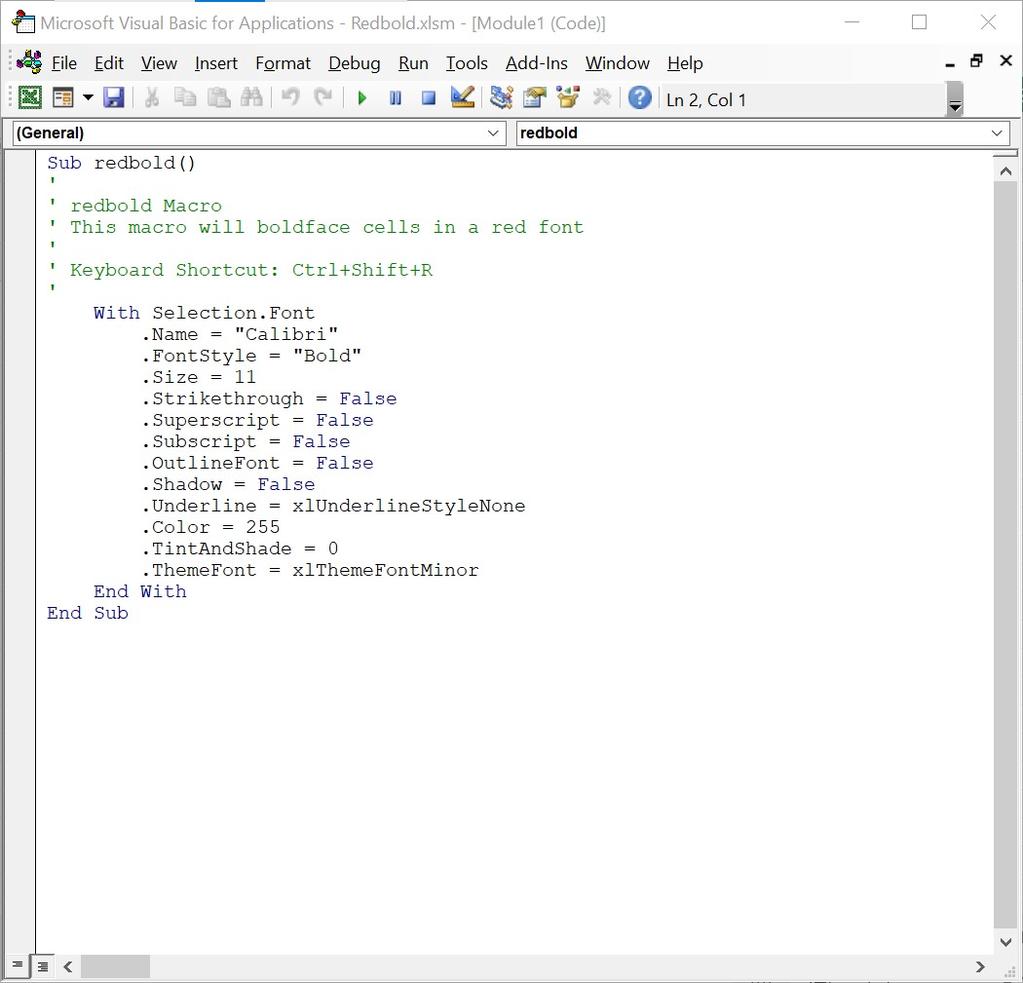The height and width of the screenshot is (983, 1023).
Task: Open the Project Explorer icon
Action: click(x=500, y=97)
